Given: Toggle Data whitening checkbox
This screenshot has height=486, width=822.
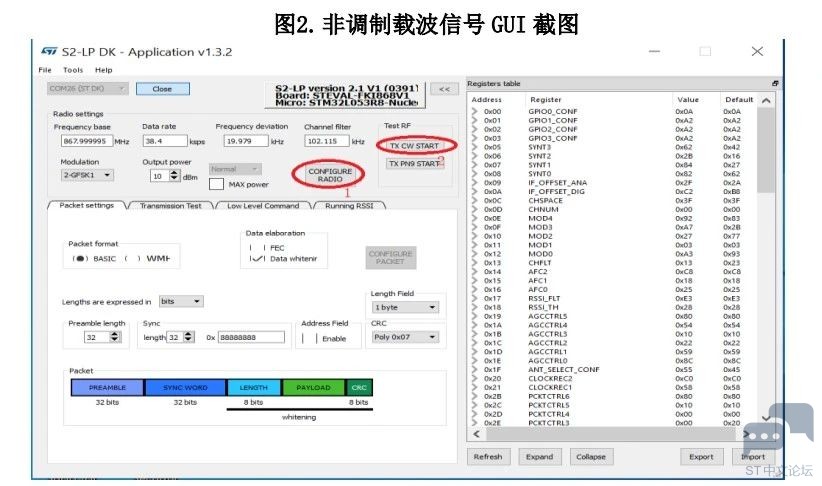Looking at the screenshot, I should click(257, 258).
